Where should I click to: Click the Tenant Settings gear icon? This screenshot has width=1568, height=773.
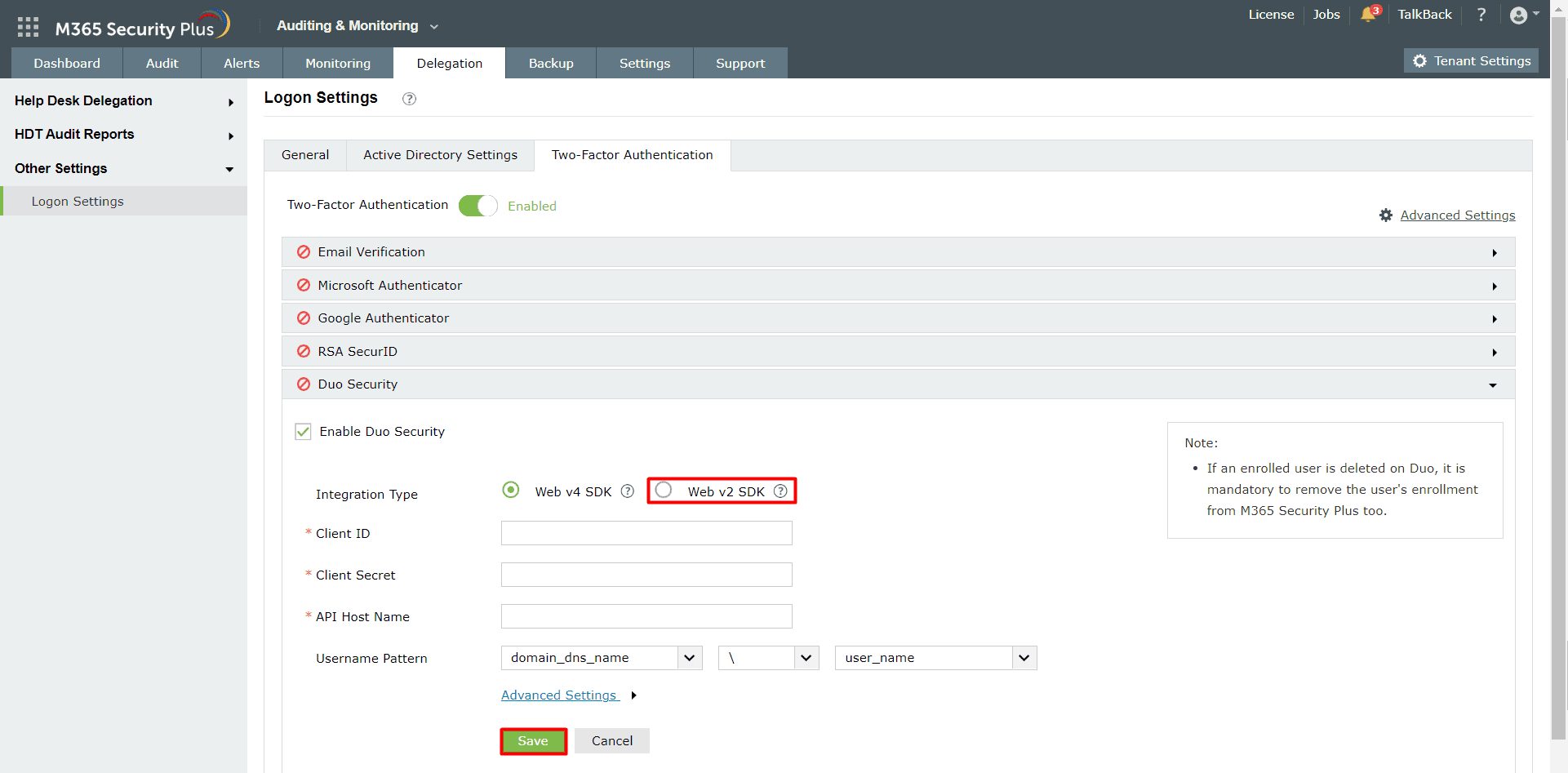pyautogui.click(x=1420, y=61)
